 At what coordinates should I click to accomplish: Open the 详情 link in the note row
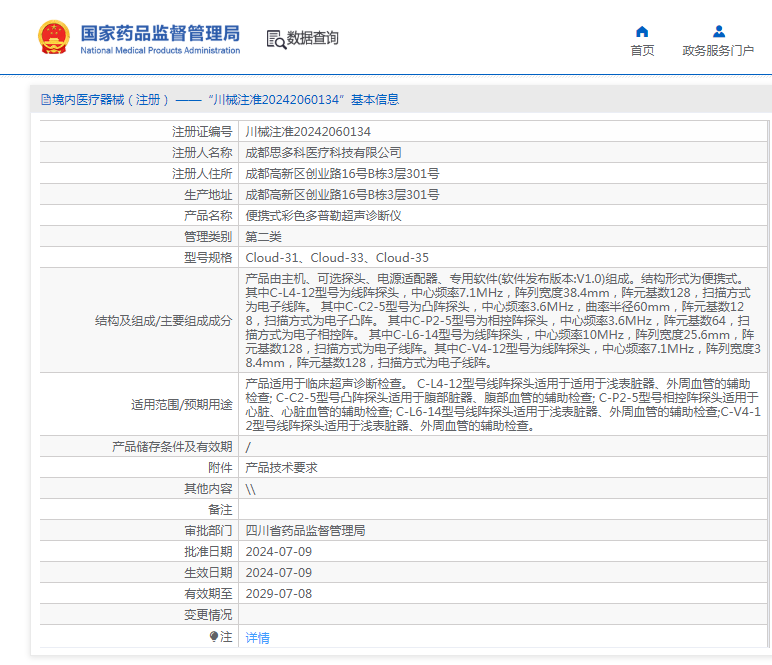click(x=257, y=637)
